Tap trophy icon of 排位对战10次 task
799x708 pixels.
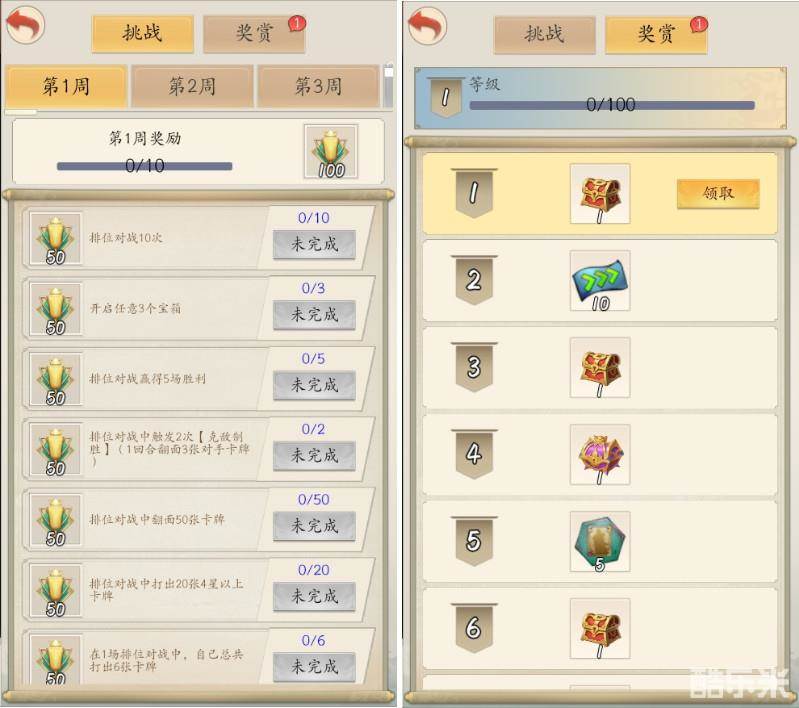(55, 239)
